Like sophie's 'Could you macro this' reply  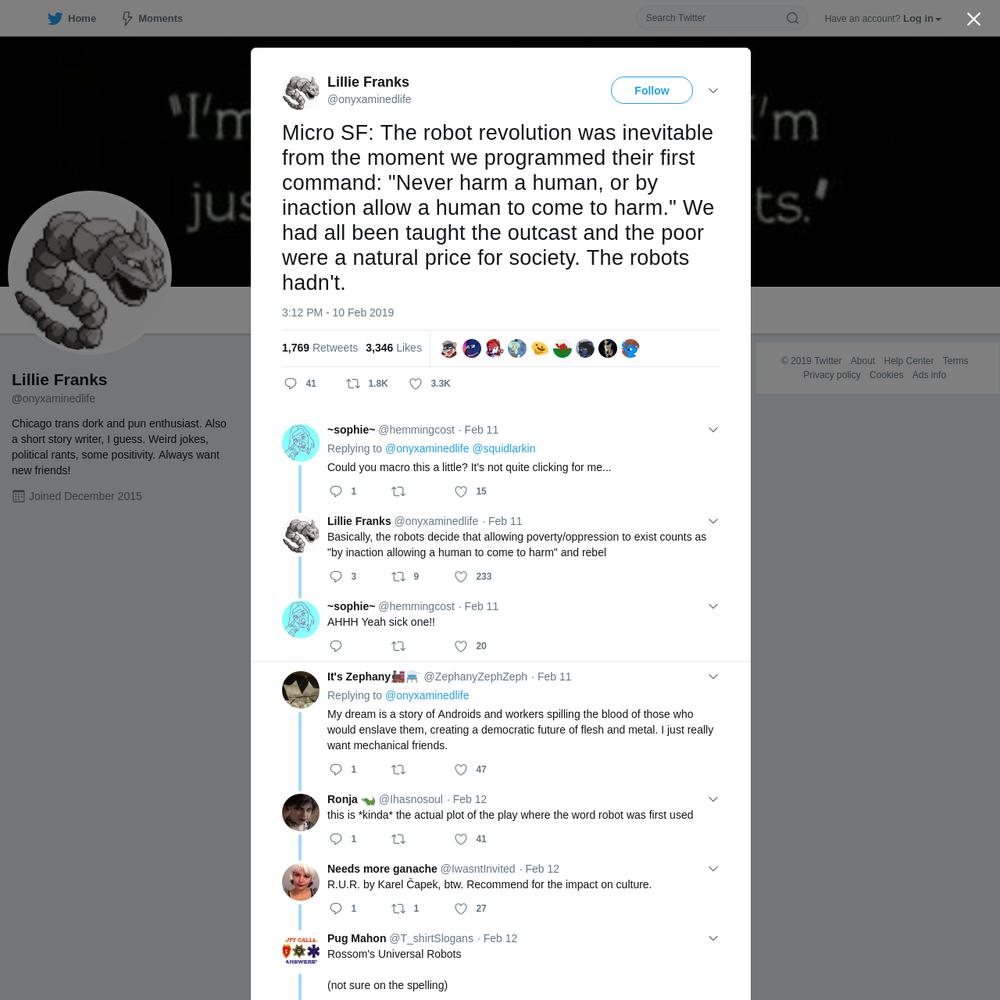point(460,491)
